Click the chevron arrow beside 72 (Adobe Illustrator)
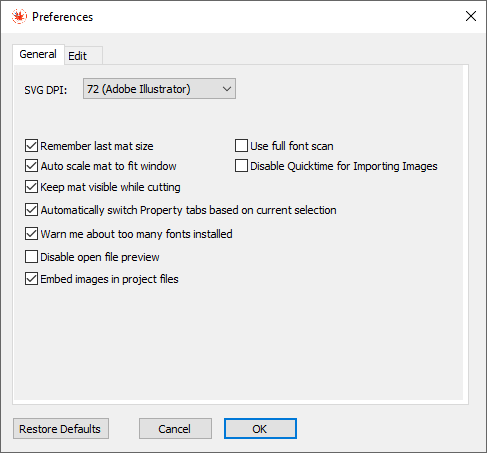Viewport: 487px width, 453px height. click(x=227, y=89)
